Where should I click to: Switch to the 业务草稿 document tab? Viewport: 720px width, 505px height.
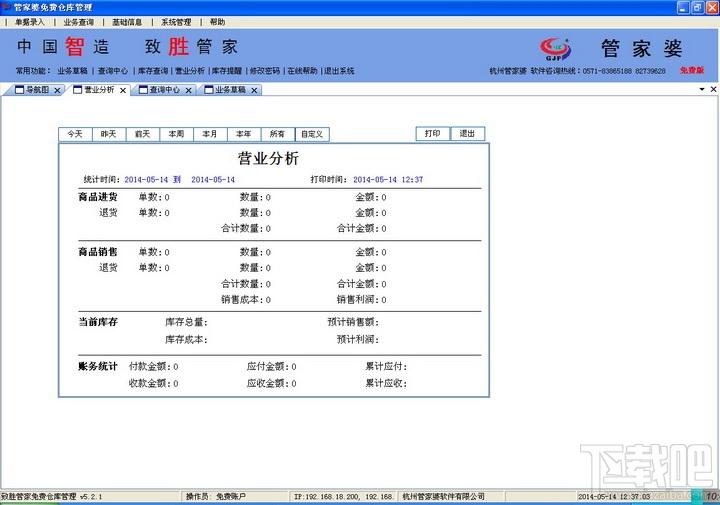[x=230, y=90]
